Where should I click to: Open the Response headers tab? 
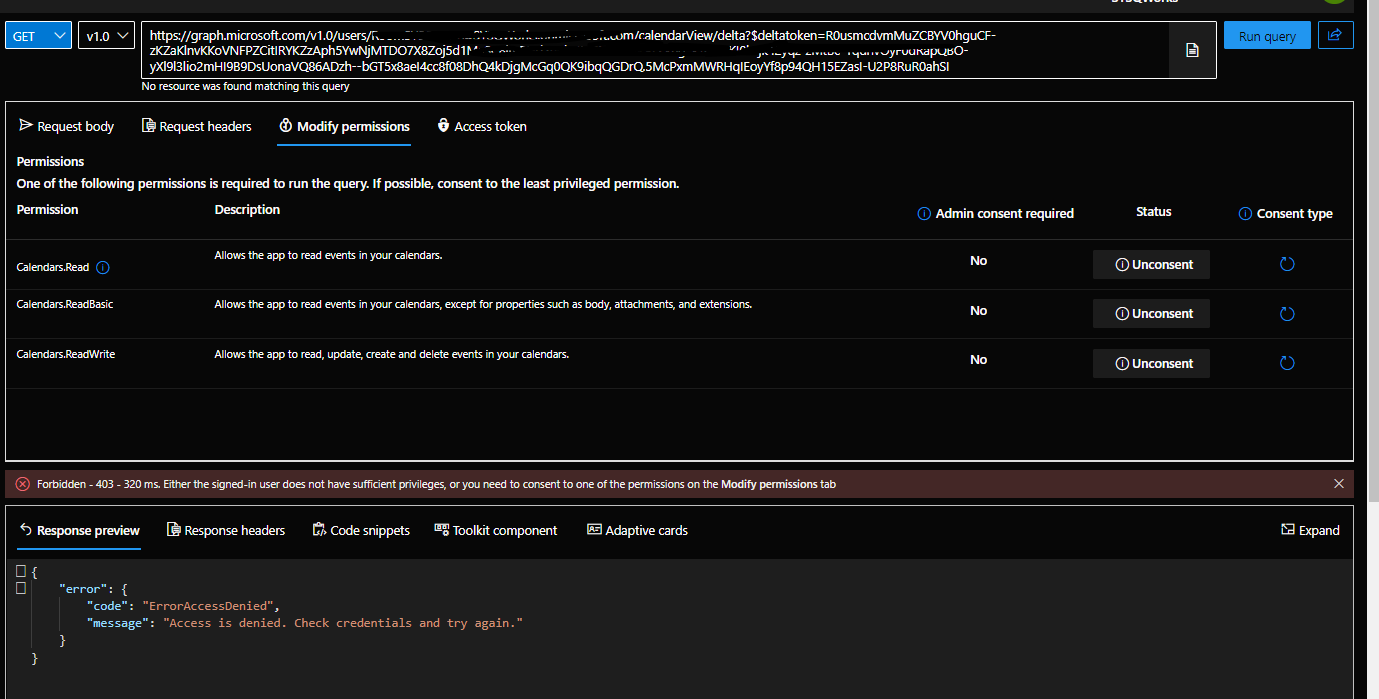point(226,530)
